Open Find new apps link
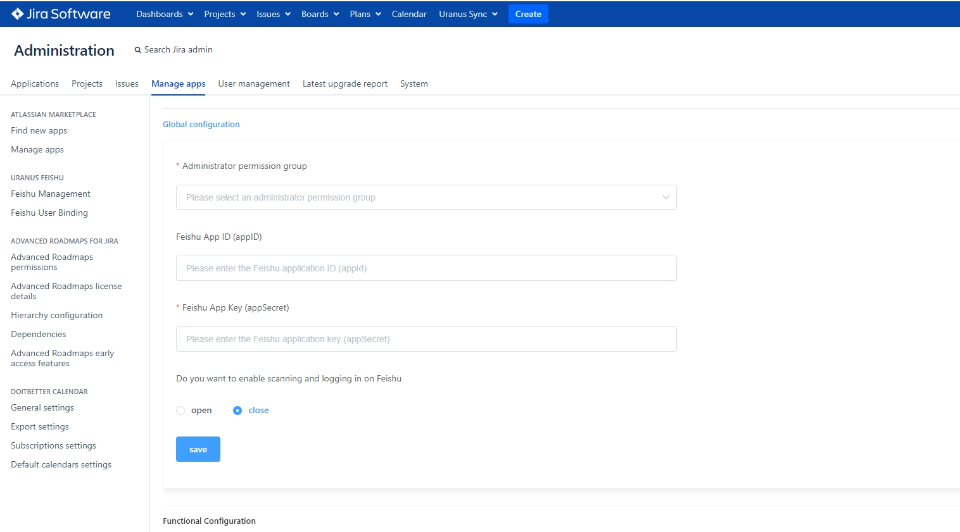 (39, 131)
